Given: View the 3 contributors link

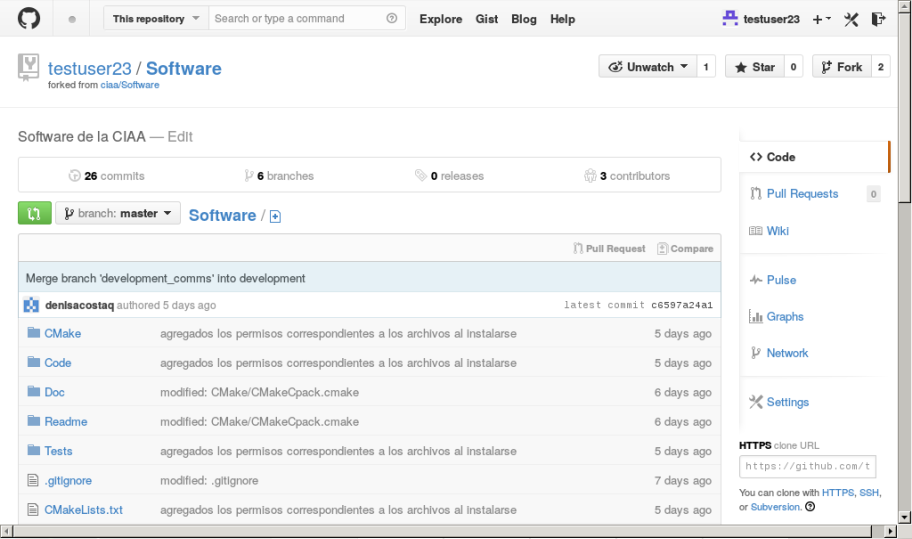Looking at the screenshot, I should pos(627,176).
